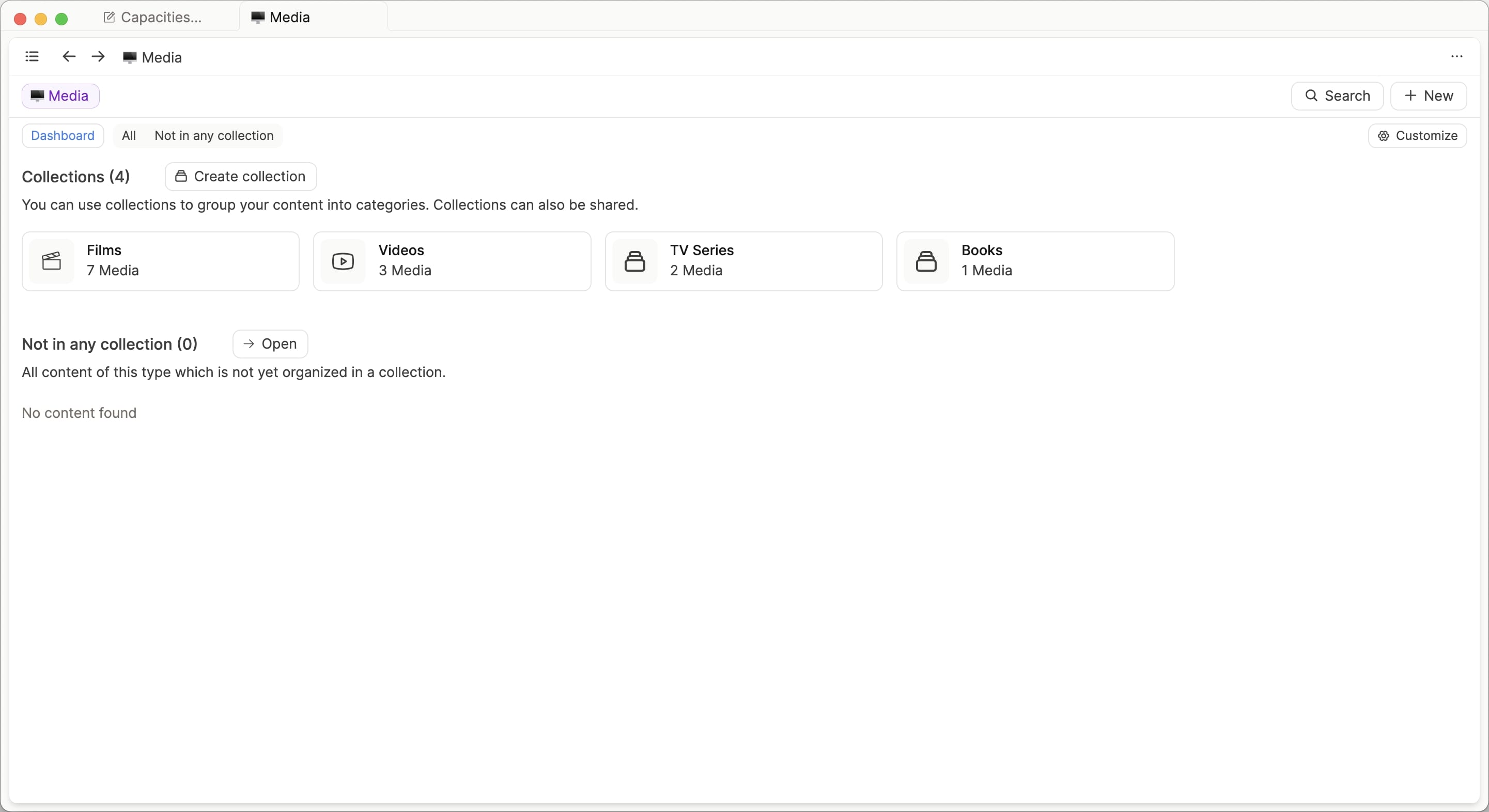Select the Media window tab
The image size is (1489, 812).
281,18
